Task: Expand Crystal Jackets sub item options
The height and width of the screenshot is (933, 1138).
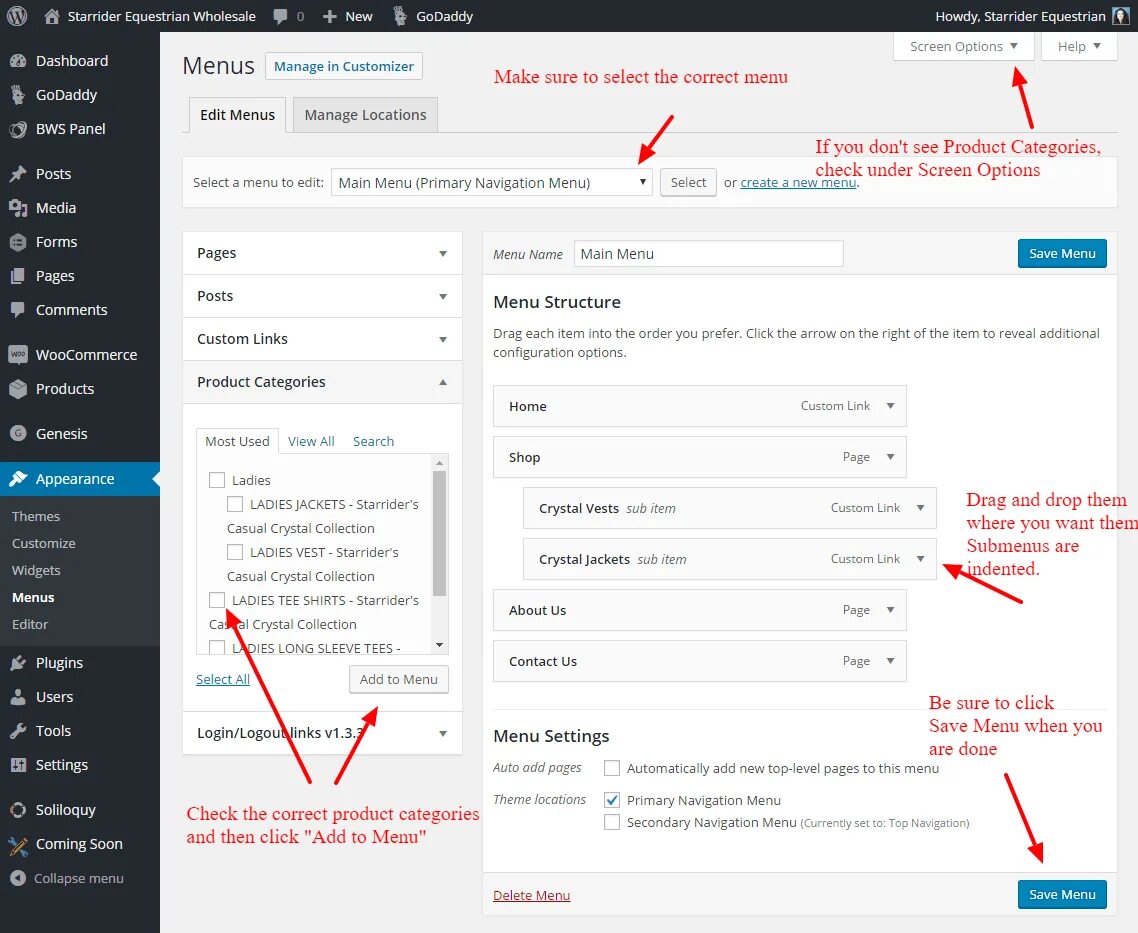Action: (x=920, y=559)
